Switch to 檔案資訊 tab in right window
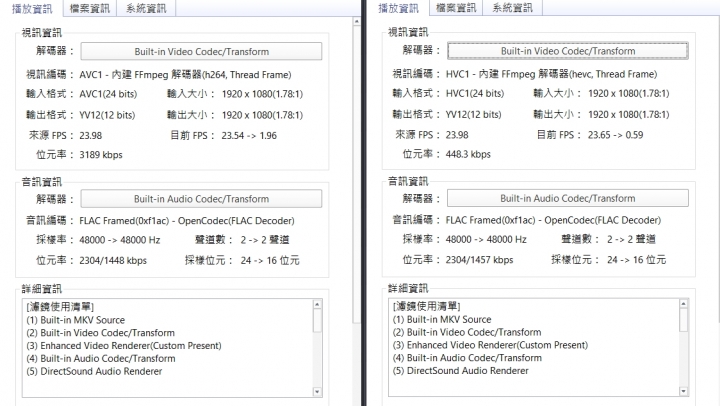This screenshot has width=720, height=406. tap(456, 8)
